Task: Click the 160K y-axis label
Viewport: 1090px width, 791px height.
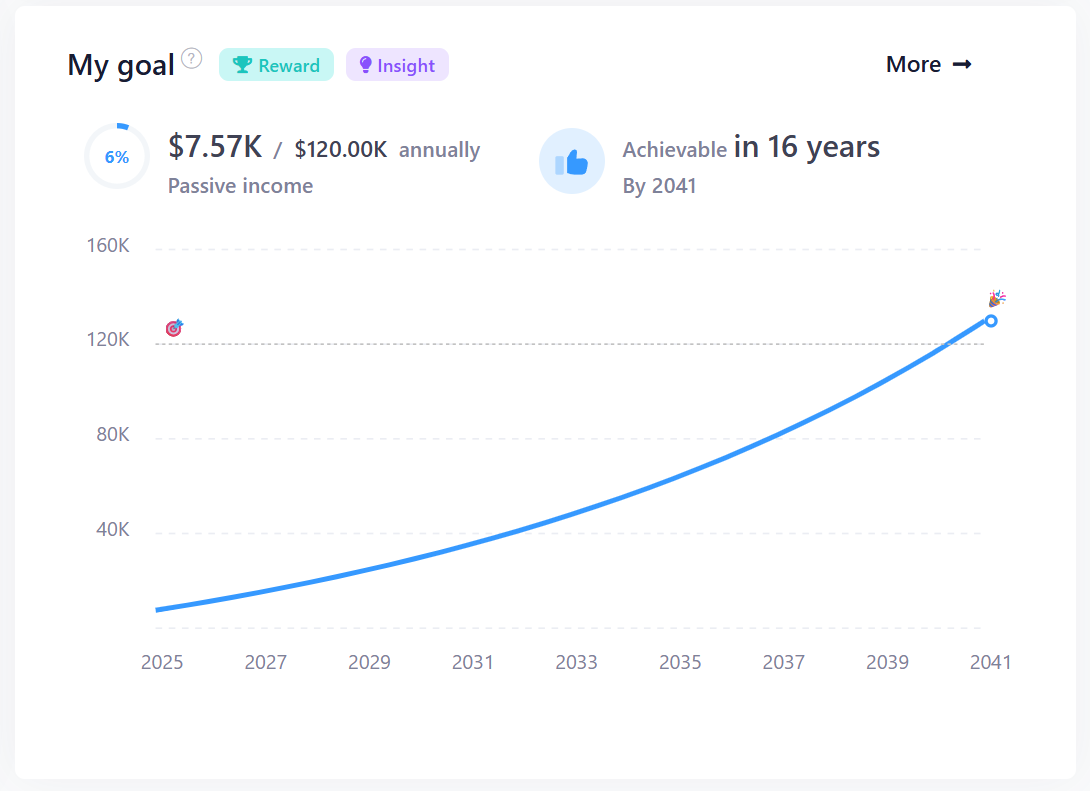Action: (x=106, y=246)
